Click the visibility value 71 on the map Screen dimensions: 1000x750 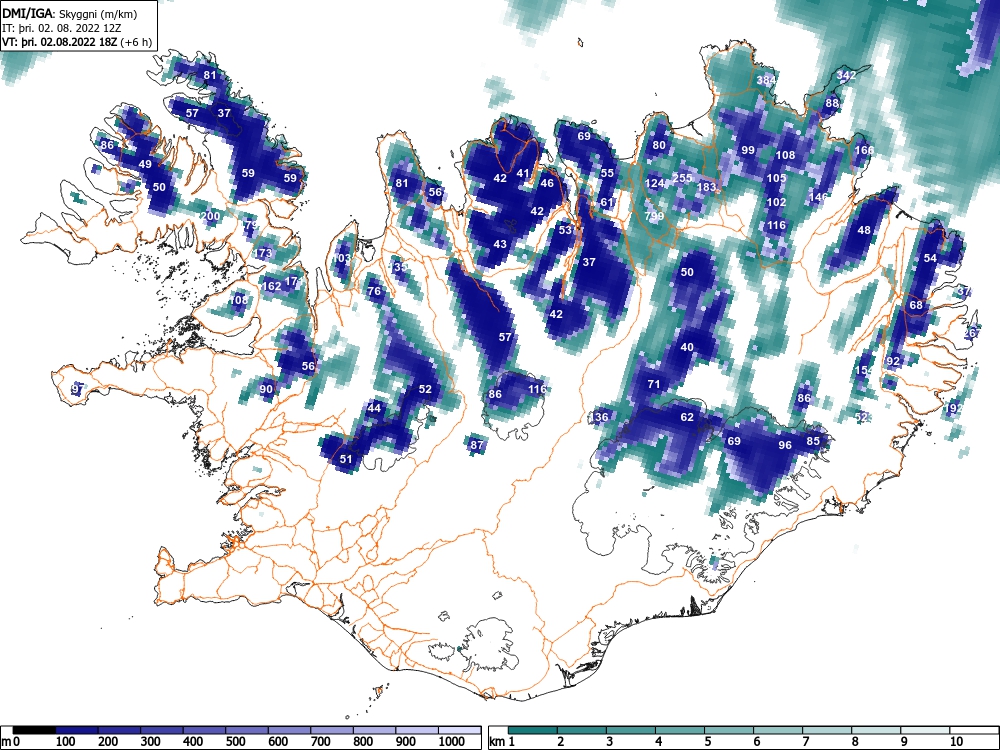tap(654, 384)
